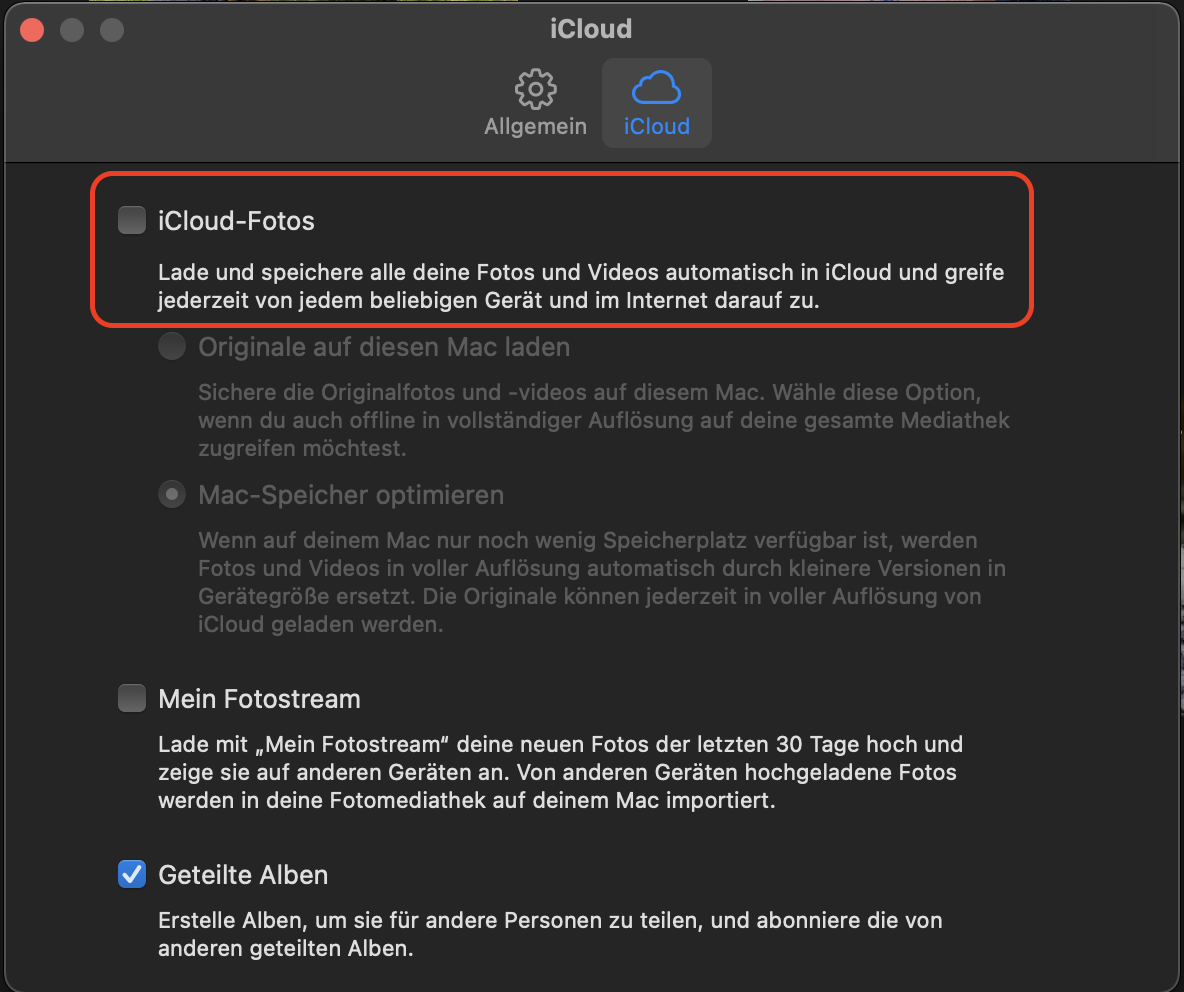This screenshot has height=992, width=1184.
Task: Enable the Mein Fotostream checkbox
Action: [x=132, y=698]
